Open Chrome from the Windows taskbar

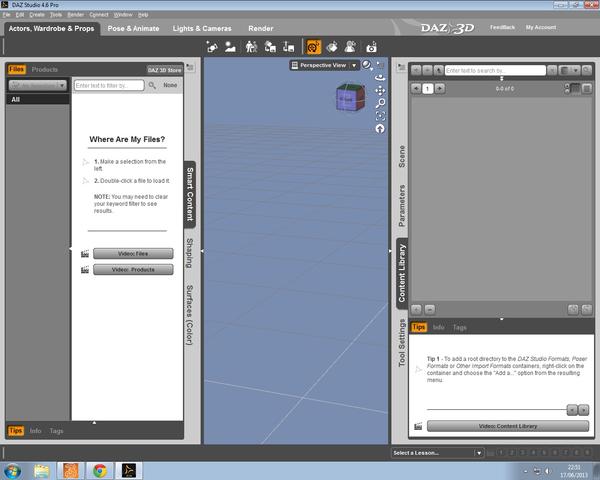click(99, 470)
